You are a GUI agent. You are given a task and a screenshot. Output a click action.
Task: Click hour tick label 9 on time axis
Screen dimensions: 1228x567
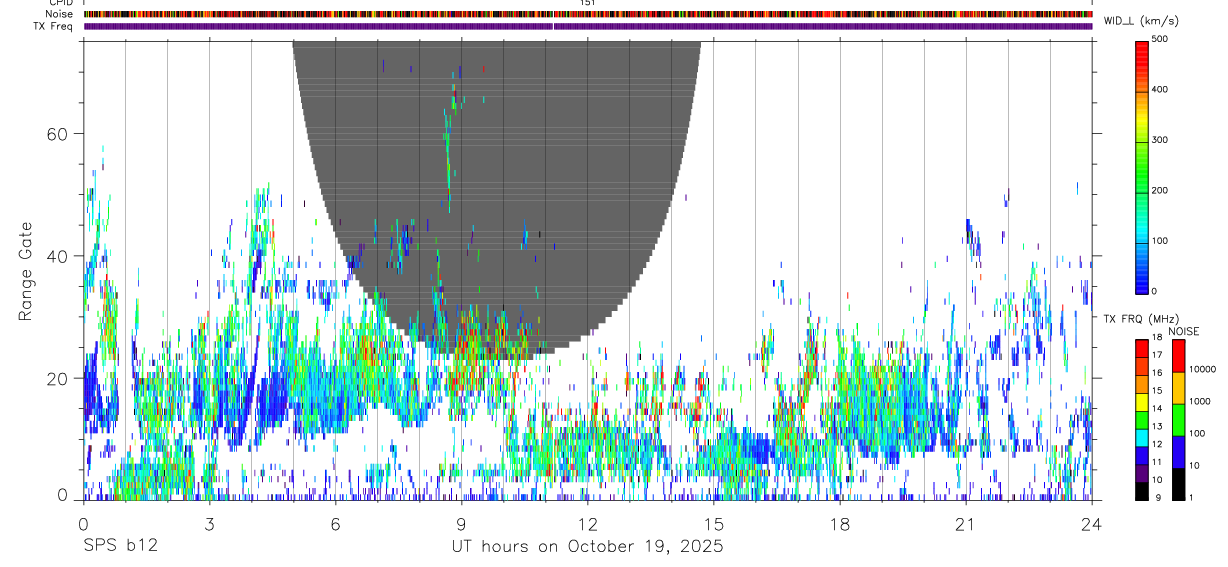(x=461, y=523)
